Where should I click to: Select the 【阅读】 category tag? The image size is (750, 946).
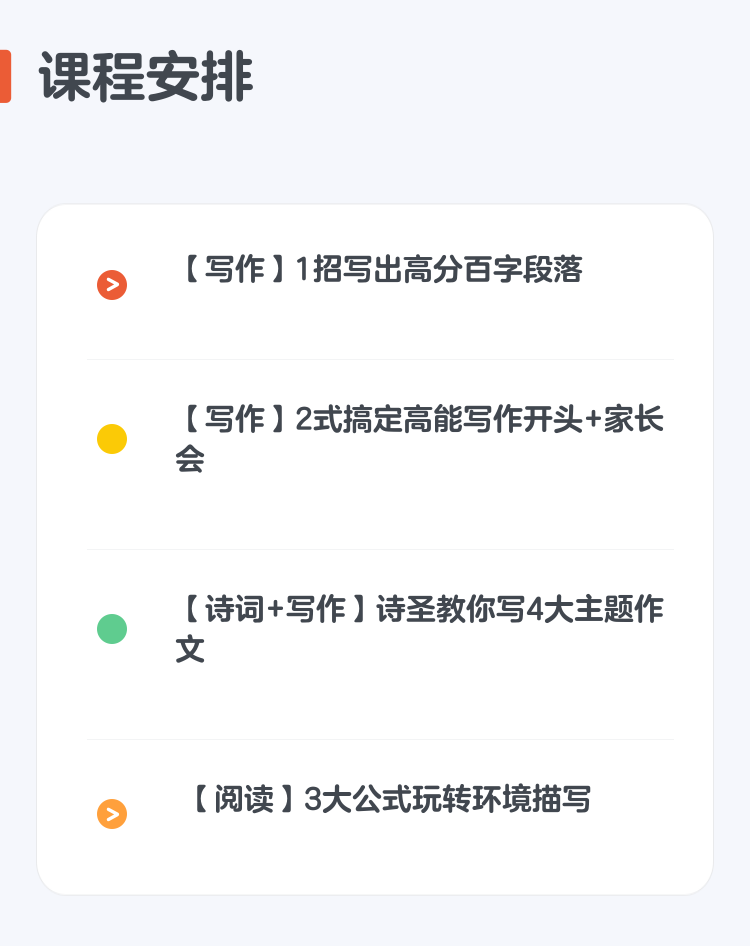(x=243, y=799)
